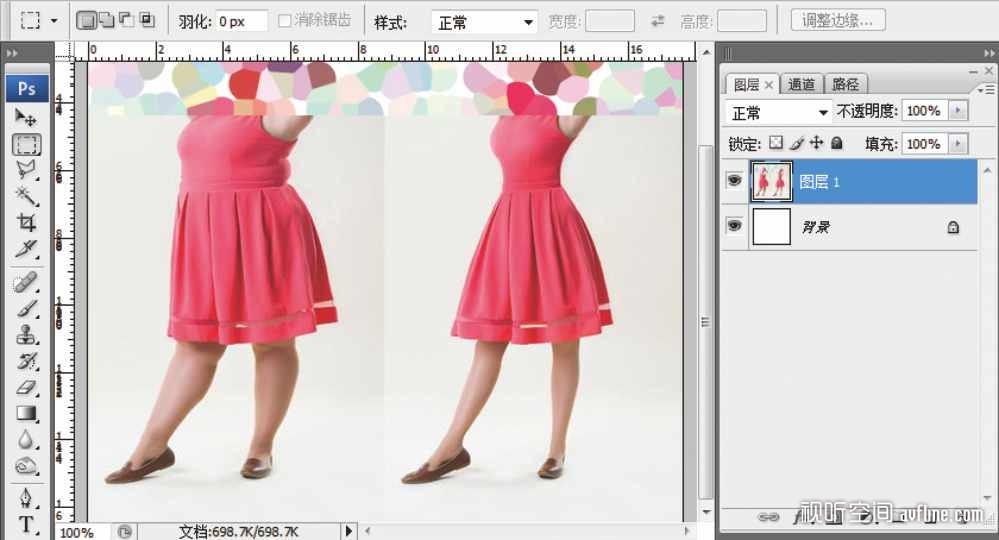Select the Eraser tool
Viewport: 999px width, 540px height.
click(x=26, y=387)
